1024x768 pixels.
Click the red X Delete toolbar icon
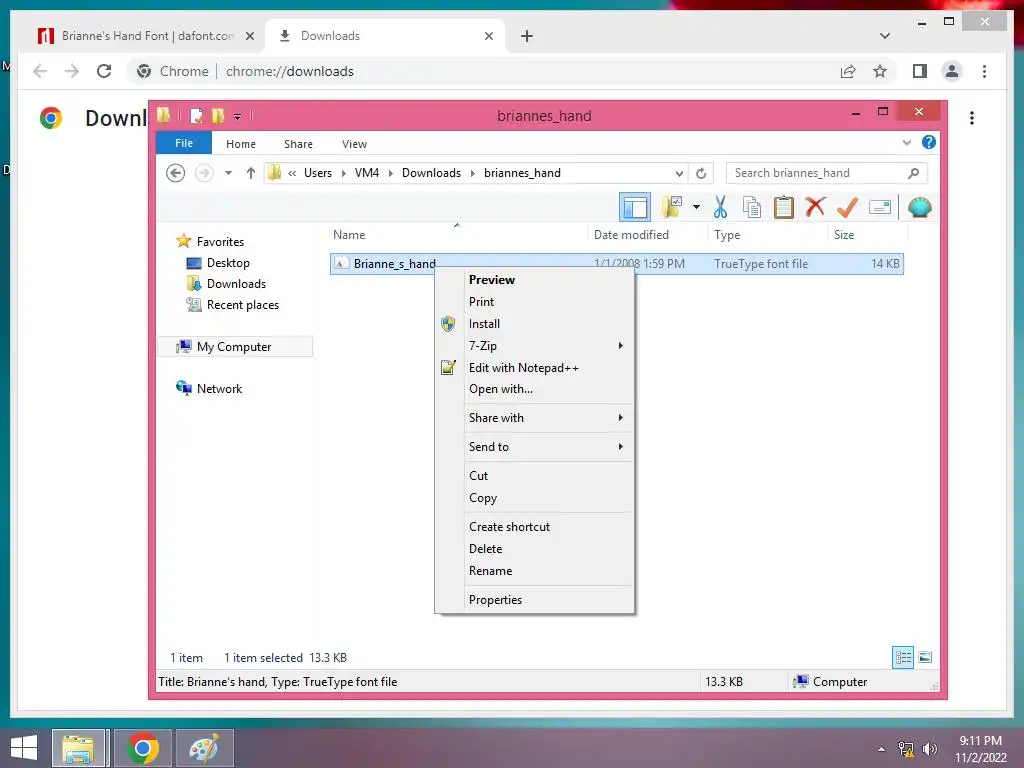point(815,207)
